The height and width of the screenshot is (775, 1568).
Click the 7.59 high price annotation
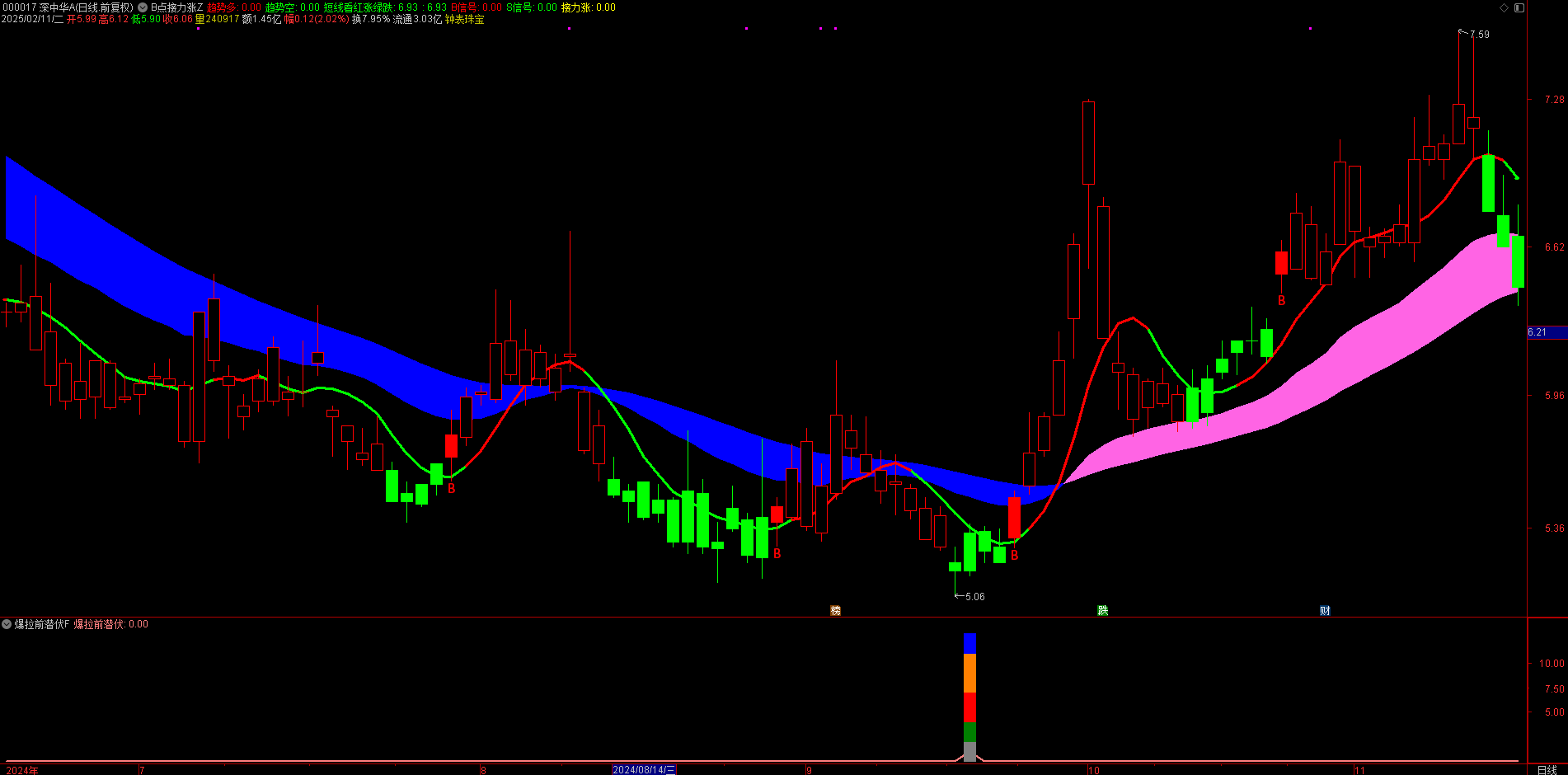[1480, 35]
